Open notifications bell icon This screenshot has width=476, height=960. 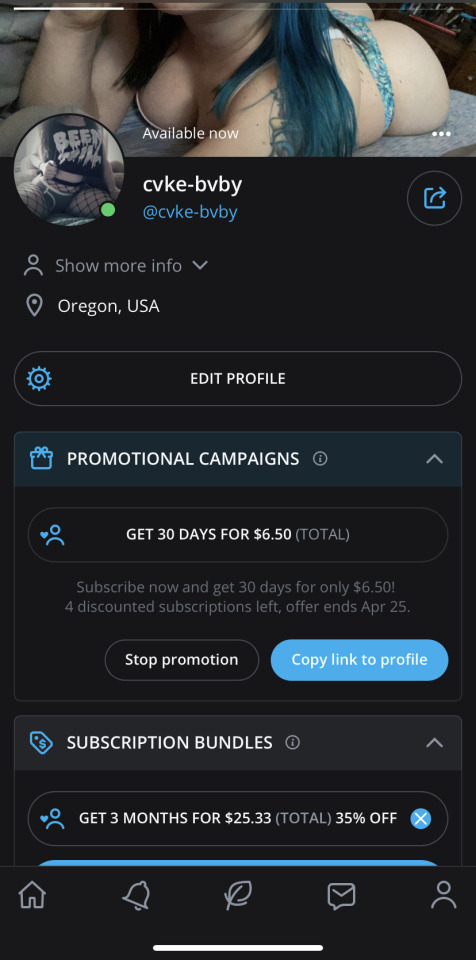click(135, 896)
